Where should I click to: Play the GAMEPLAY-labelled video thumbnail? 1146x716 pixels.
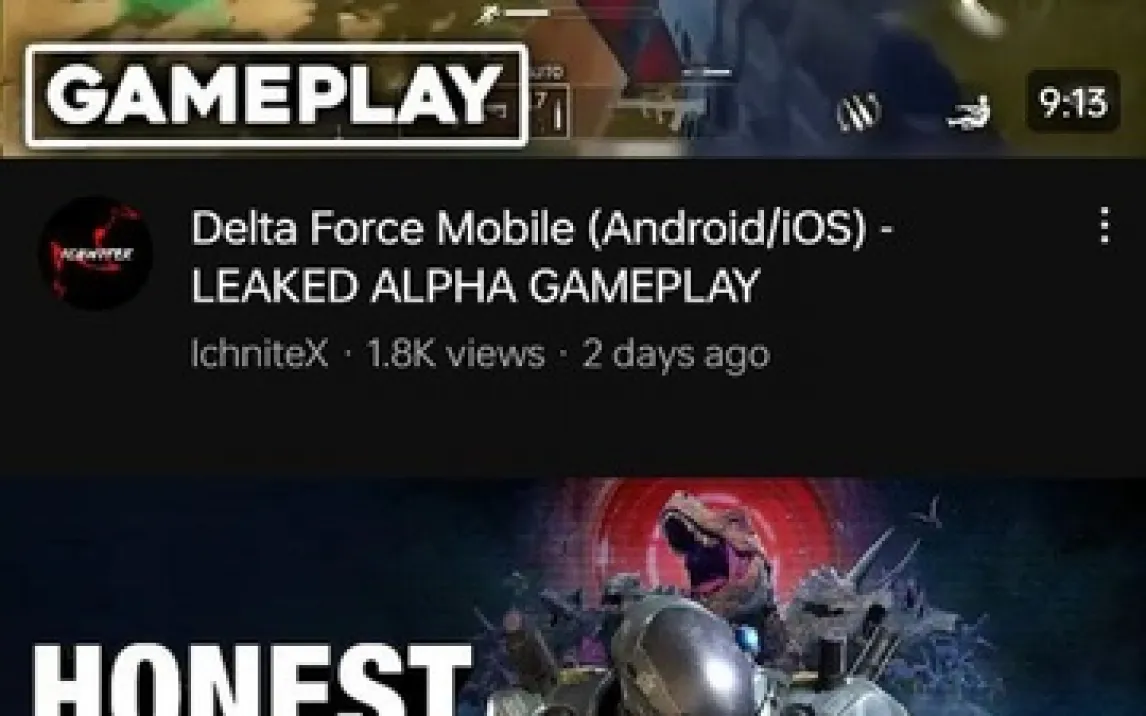573,78
